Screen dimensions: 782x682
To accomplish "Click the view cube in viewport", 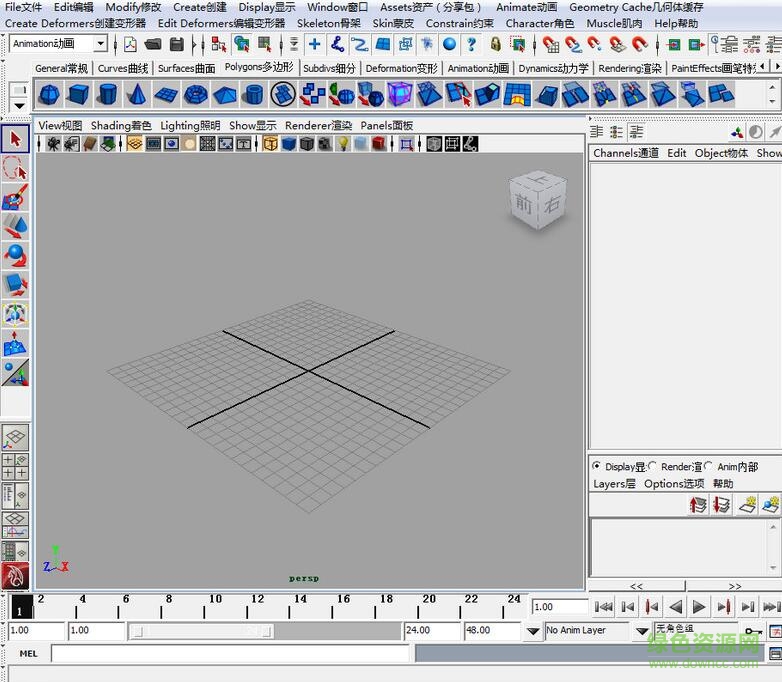I will [x=538, y=201].
